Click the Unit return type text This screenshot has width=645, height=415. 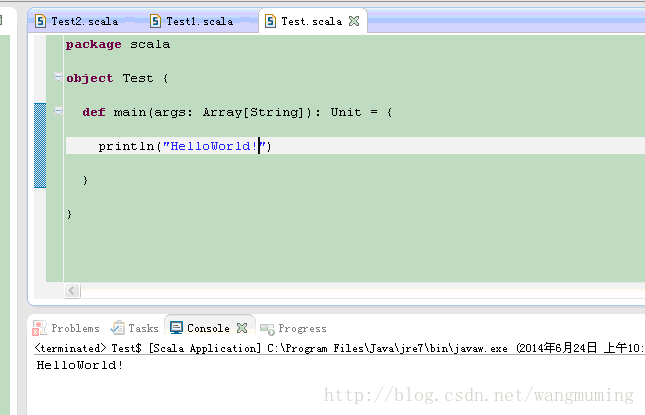coord(346,112)
